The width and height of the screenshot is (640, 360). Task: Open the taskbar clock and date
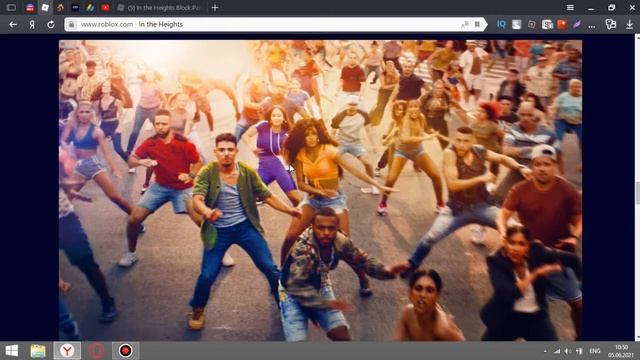coord(621,351)
